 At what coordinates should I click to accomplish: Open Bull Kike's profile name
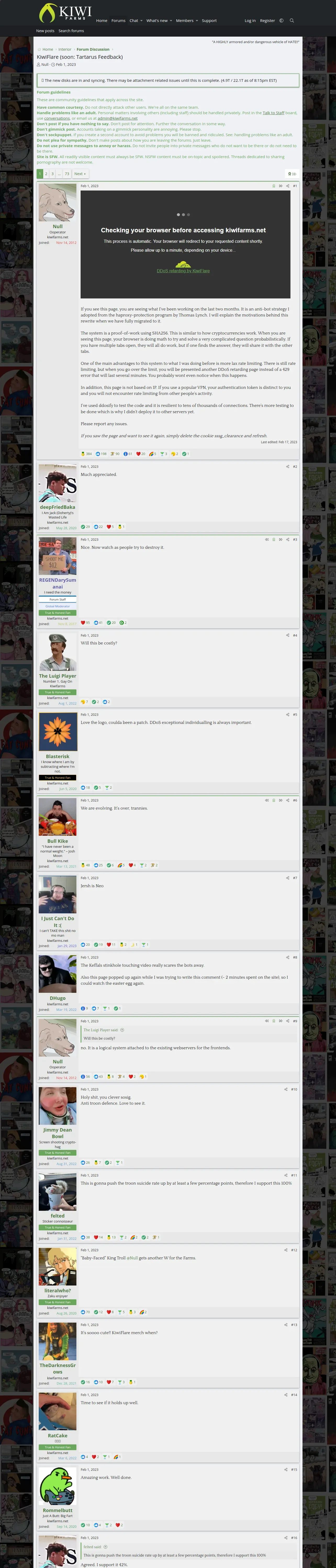click(57, 841)
